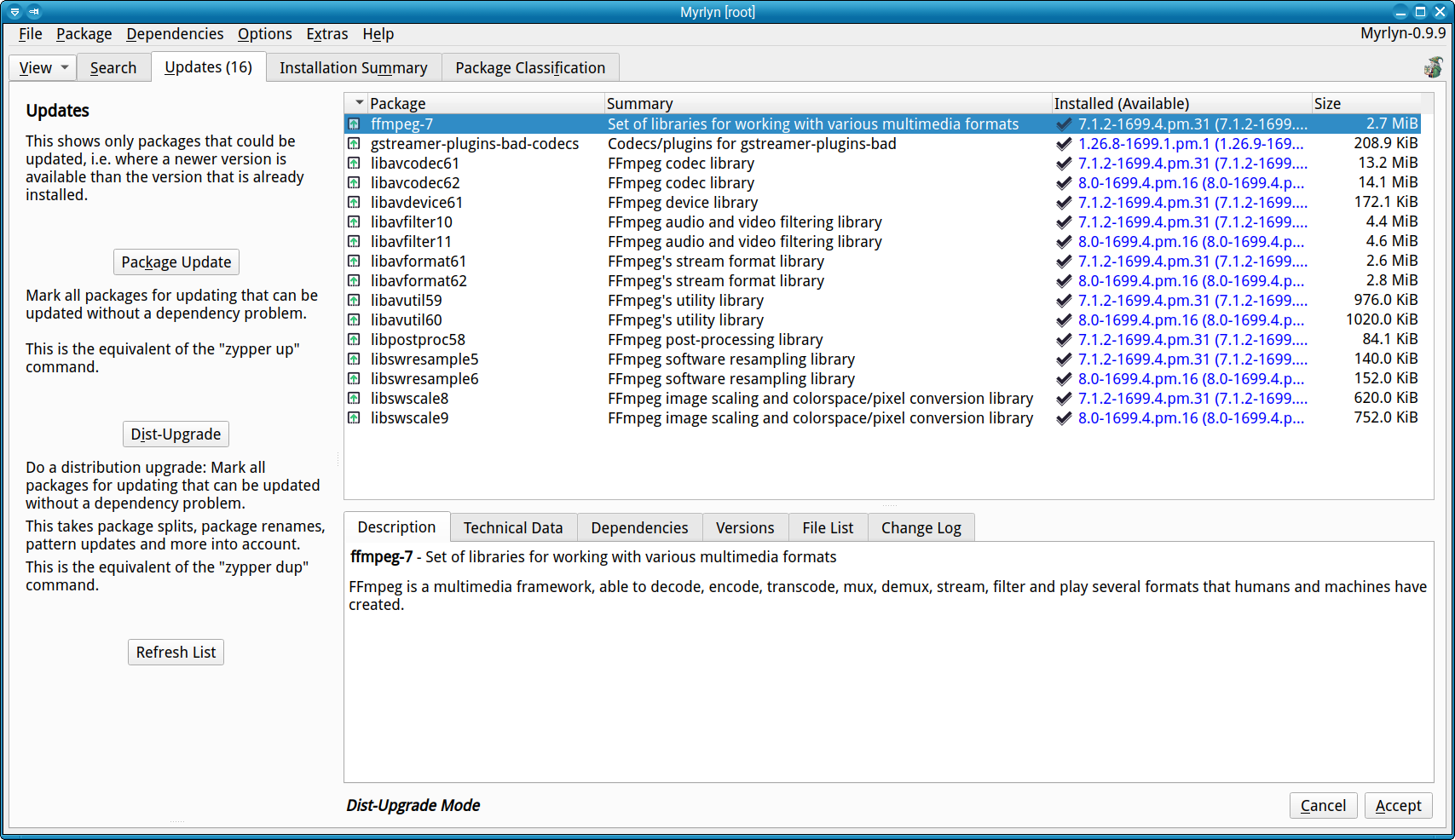Click the package status icon for libavcodec62
The image size is (1455, 840).
(354, 183)
